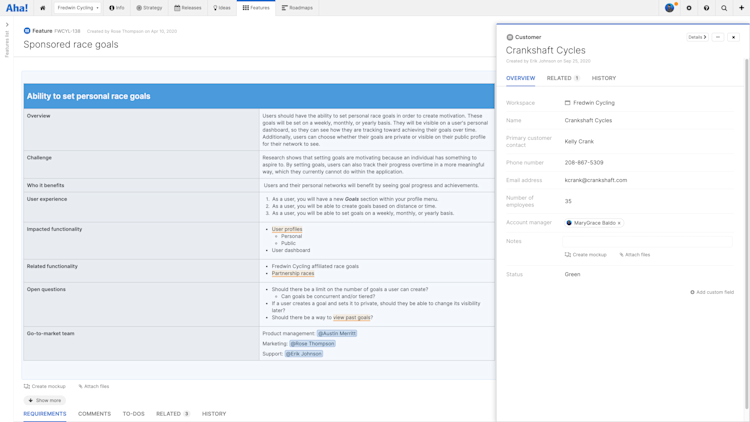Open the Info menu
The image size is (750, 422).
point(117,8)
